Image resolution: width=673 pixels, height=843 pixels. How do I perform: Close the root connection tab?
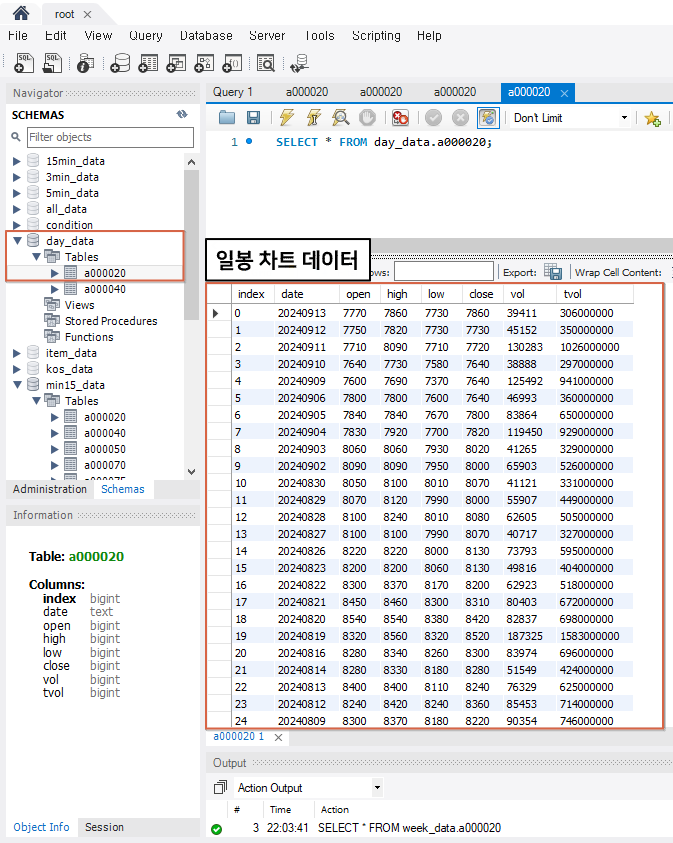click(88, 15)
